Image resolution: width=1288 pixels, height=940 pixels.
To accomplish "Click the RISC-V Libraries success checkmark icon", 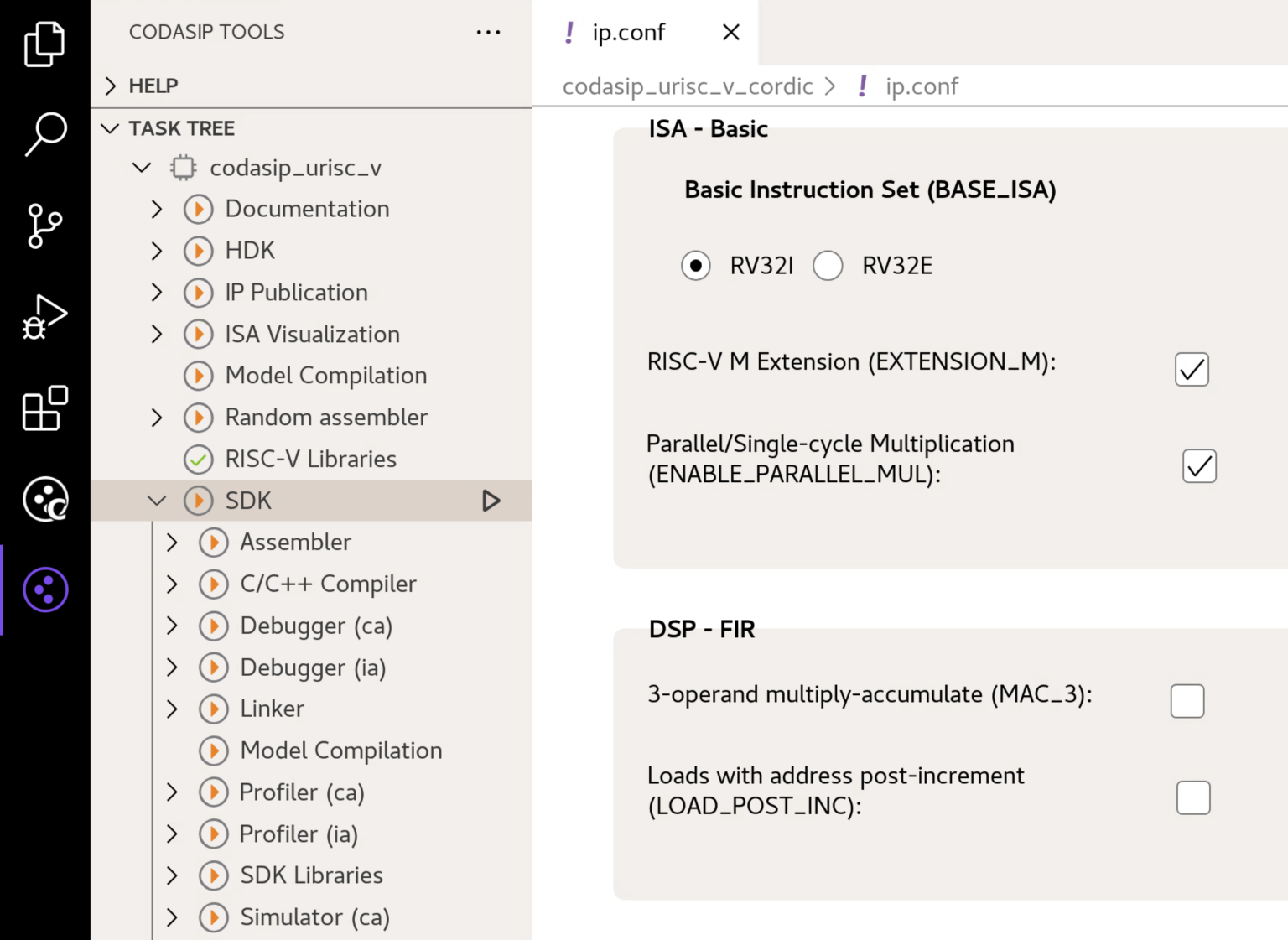I will [199, 459].
